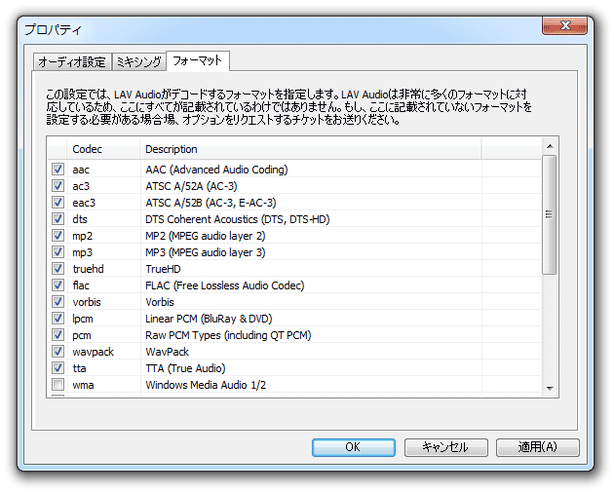Click the scrollbar up arrow
The image size is (614, 493).
549,146
